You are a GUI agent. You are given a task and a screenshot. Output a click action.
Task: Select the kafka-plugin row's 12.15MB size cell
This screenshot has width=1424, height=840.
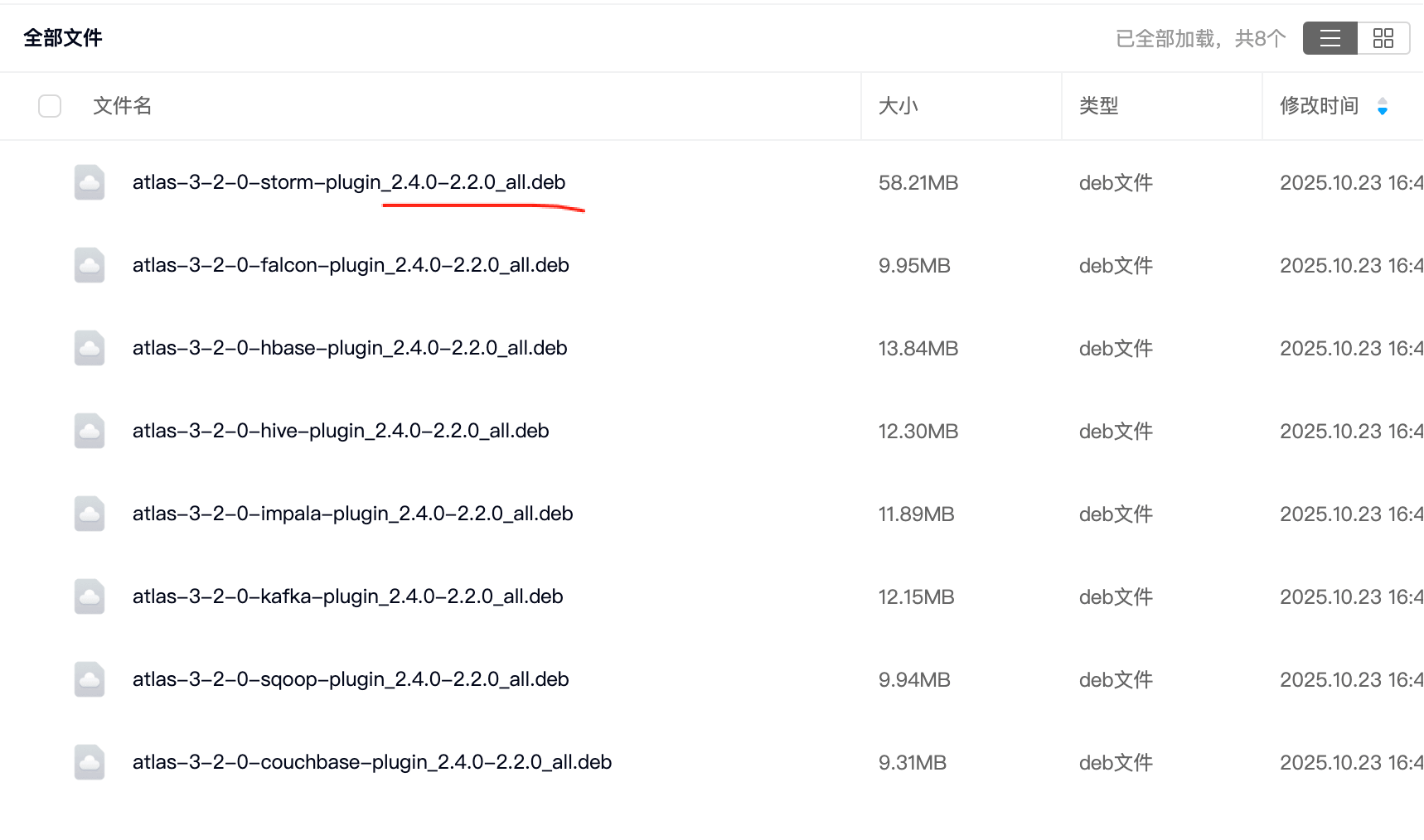916,596
